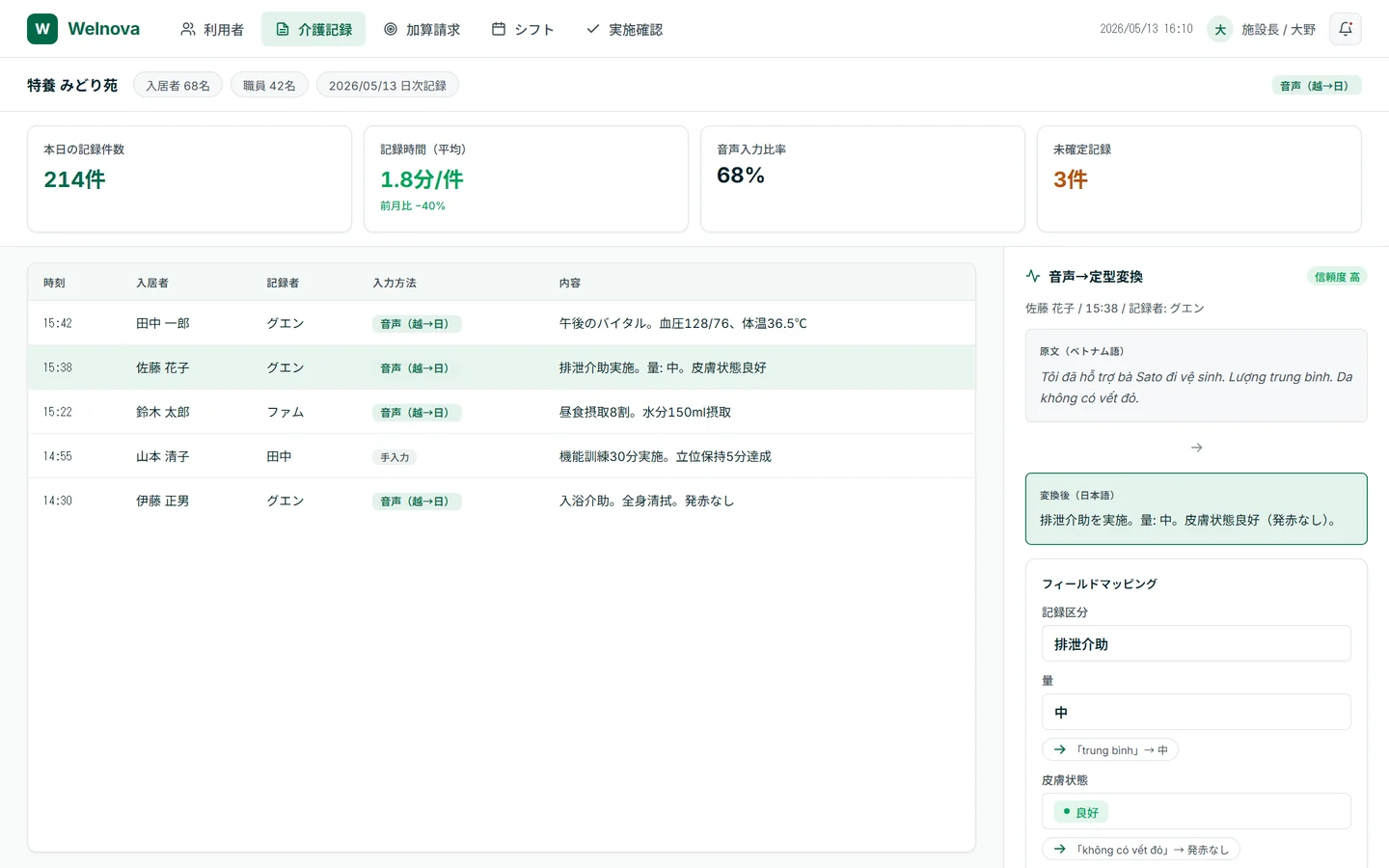Image resolution: width=1389 pixels, height=868 pixels.
Task: Click 入浴介助。全身清拭 record content
Action: (x=646, y=501)
